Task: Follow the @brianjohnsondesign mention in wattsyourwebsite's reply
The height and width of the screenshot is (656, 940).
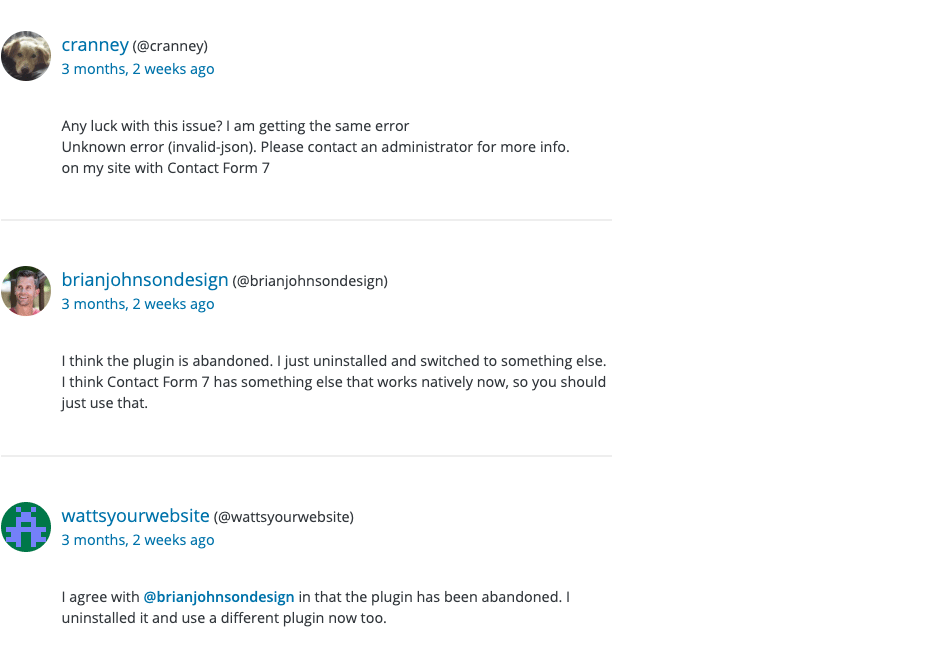Action: [x=219, y=597]
